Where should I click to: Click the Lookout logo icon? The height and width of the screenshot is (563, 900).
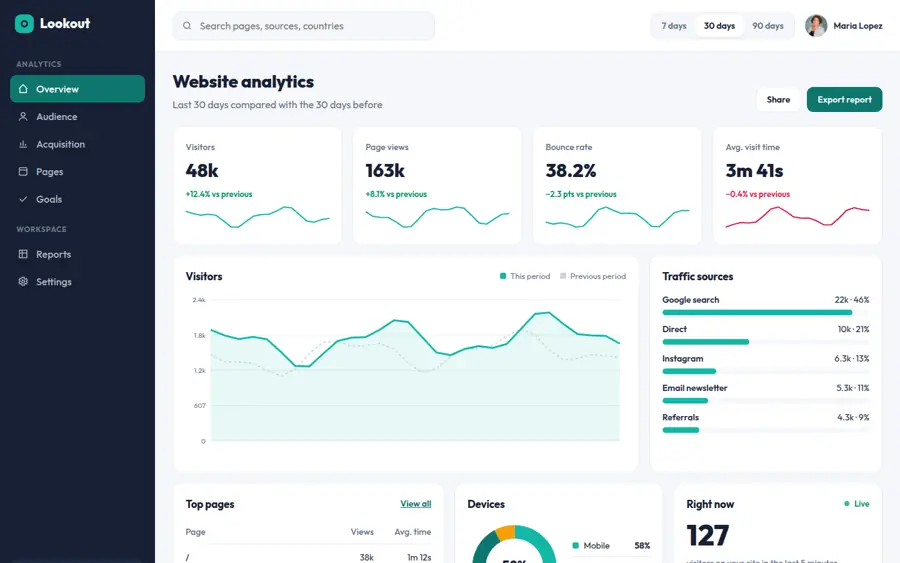24,24
